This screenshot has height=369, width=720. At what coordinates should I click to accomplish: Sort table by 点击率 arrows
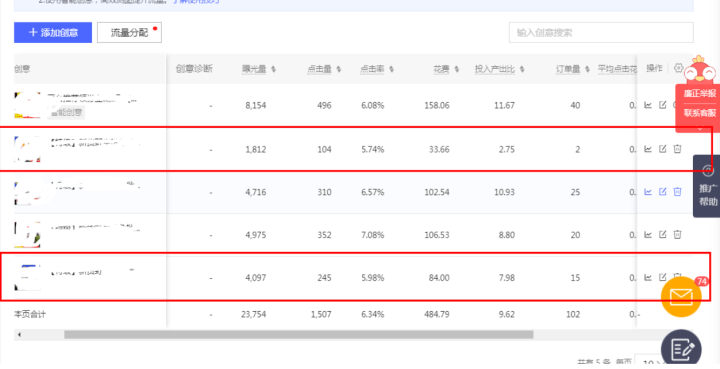click(x=391, y=69)
